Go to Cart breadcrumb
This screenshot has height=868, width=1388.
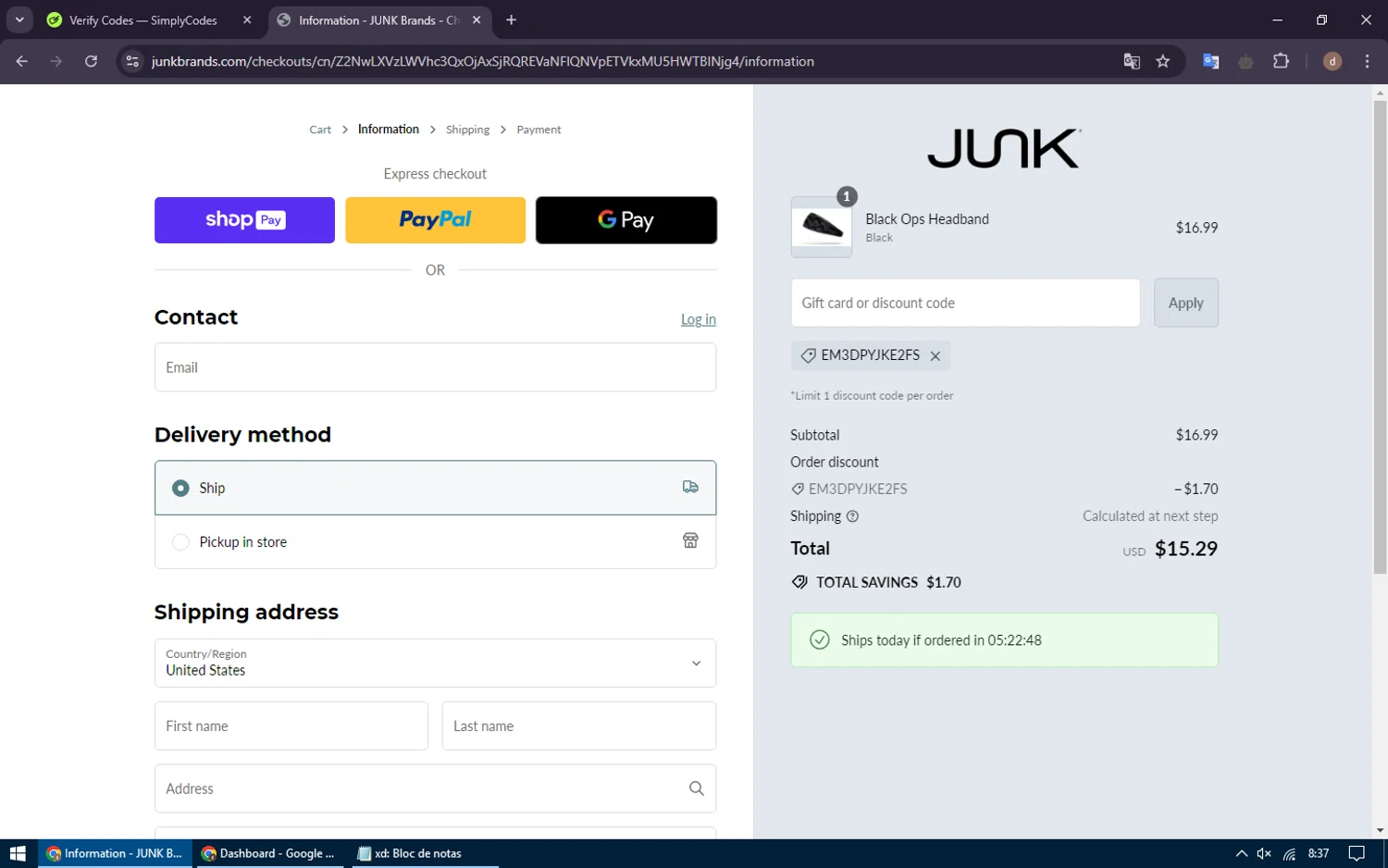click(x=320, y=130)
